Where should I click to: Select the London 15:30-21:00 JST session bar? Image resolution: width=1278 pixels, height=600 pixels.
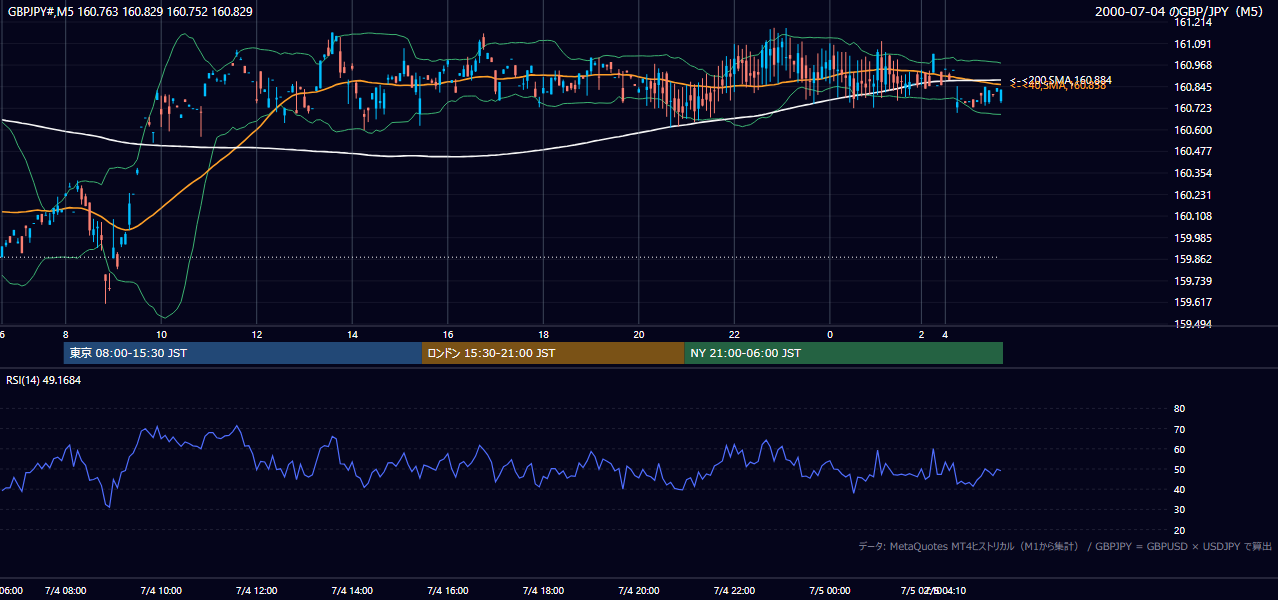click(553, 353)
